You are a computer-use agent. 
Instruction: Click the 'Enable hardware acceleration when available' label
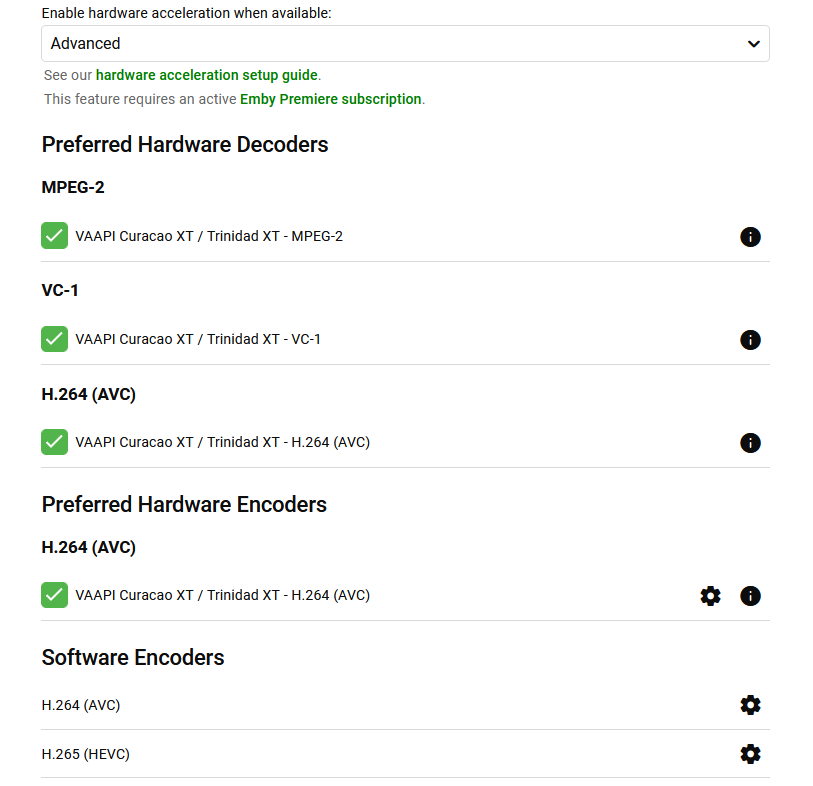[186, 14]
